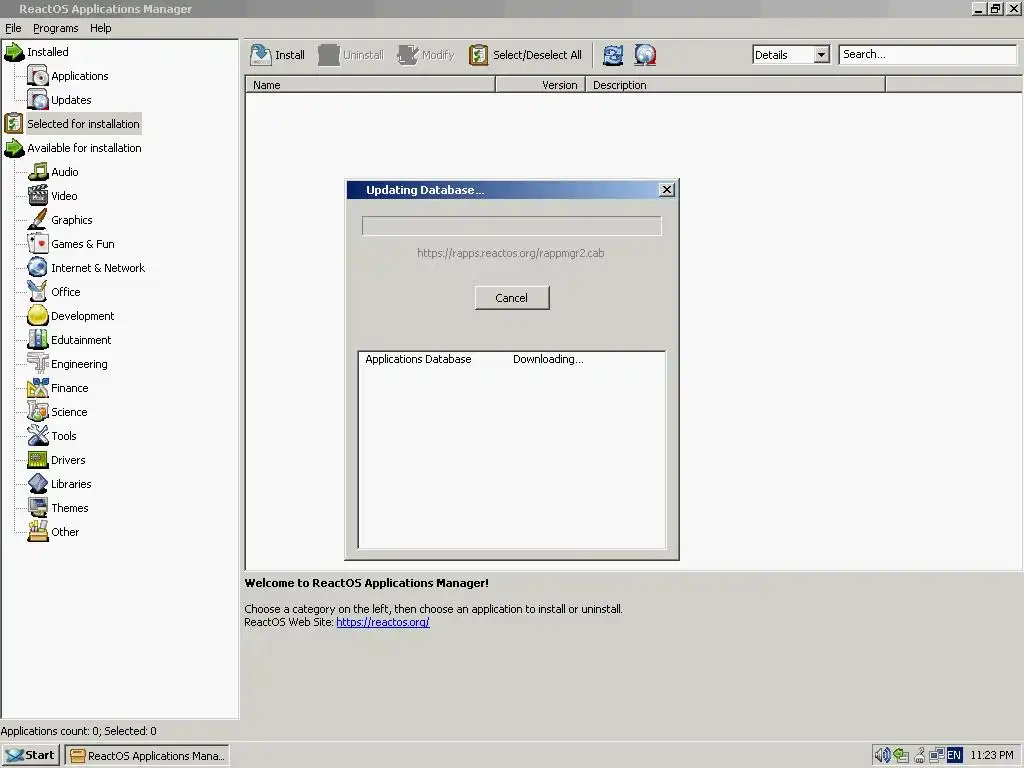Screen dimensions: 1024x768
Task: Click the rappmgr2.cab URL text
Action: (x=511, y=253)
